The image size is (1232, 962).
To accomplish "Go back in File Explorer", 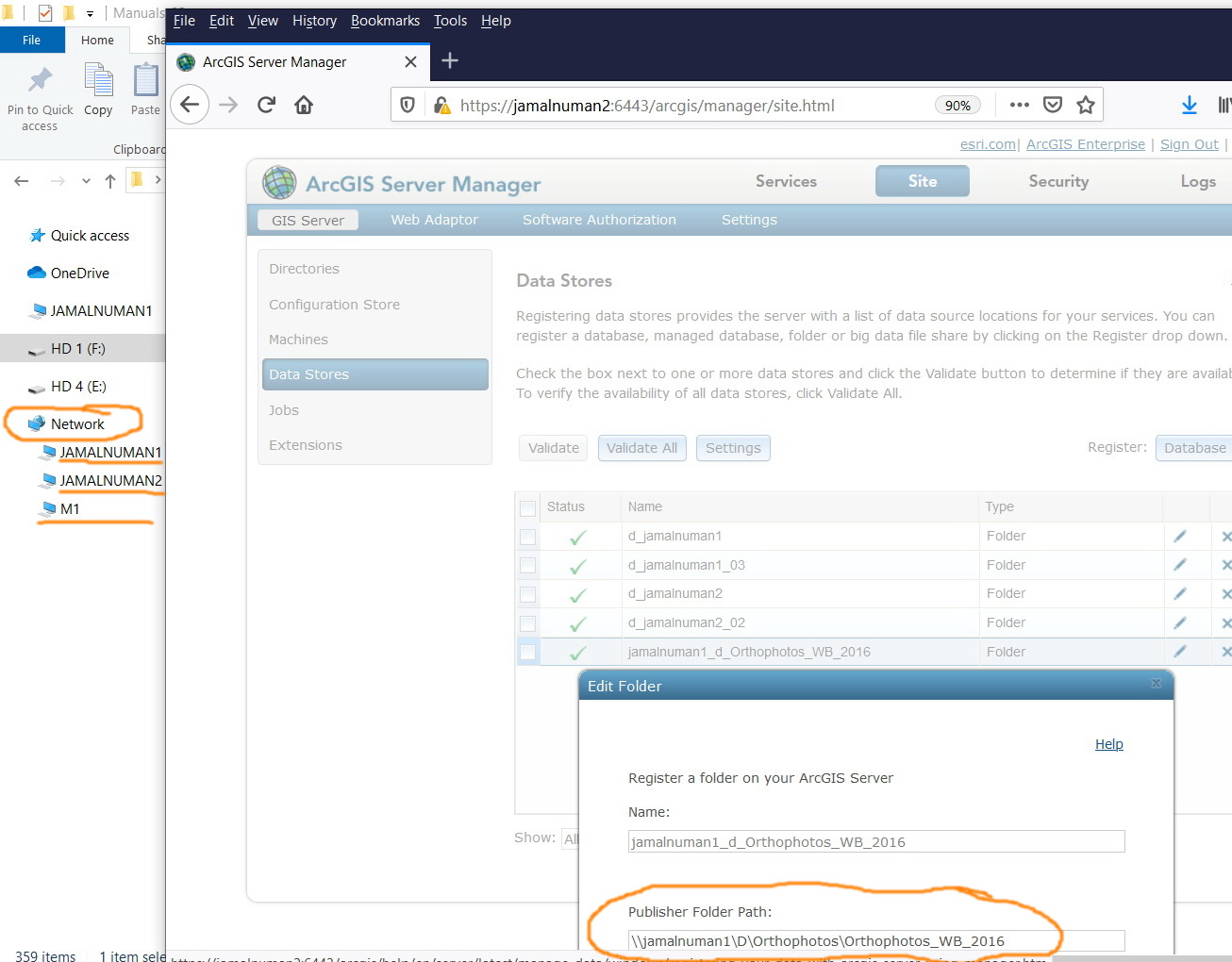I will [x=22, y=180].
